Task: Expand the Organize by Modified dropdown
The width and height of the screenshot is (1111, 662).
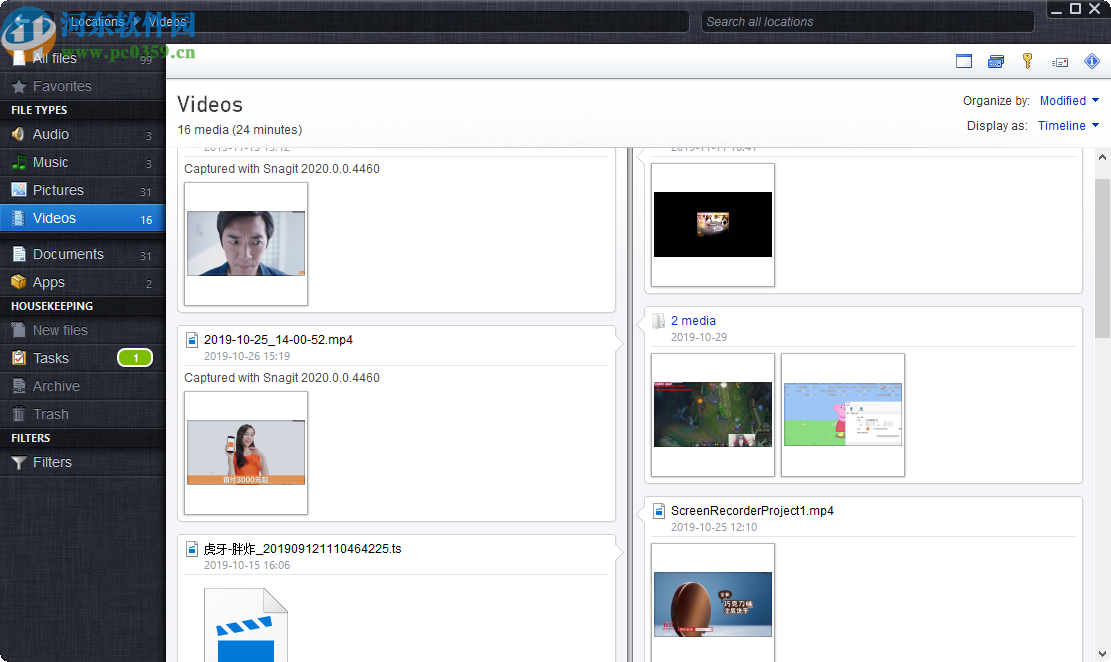Action: 1068,101
